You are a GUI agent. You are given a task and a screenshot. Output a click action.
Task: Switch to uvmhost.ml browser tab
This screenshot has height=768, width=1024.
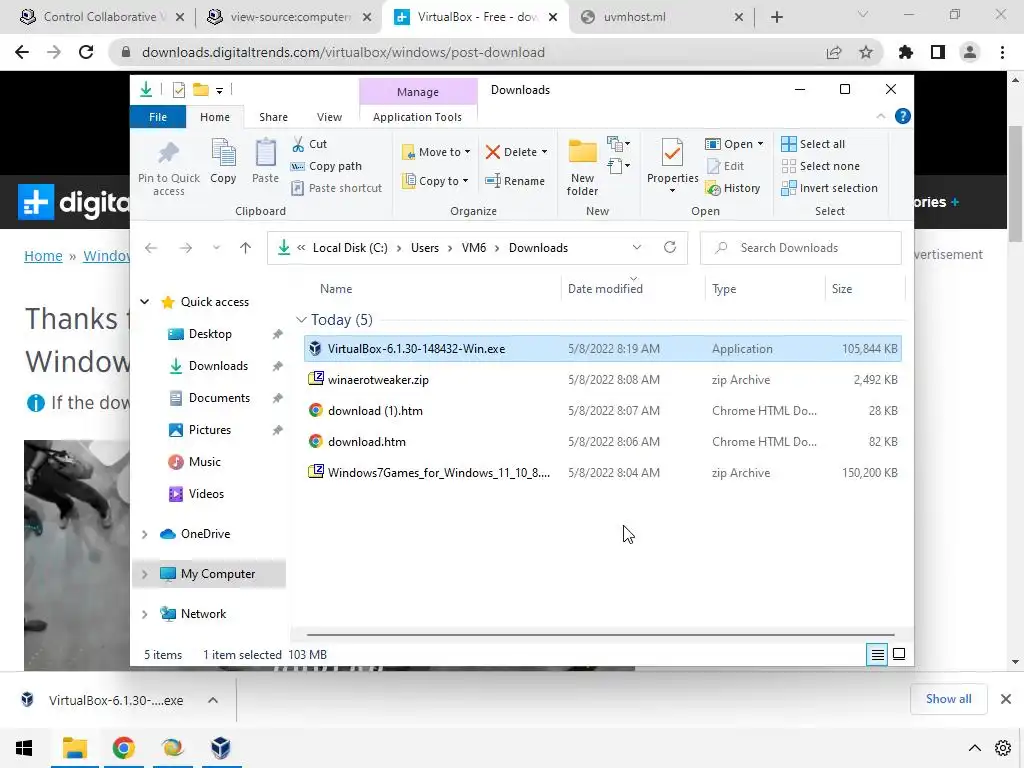[x=662, y=17]
